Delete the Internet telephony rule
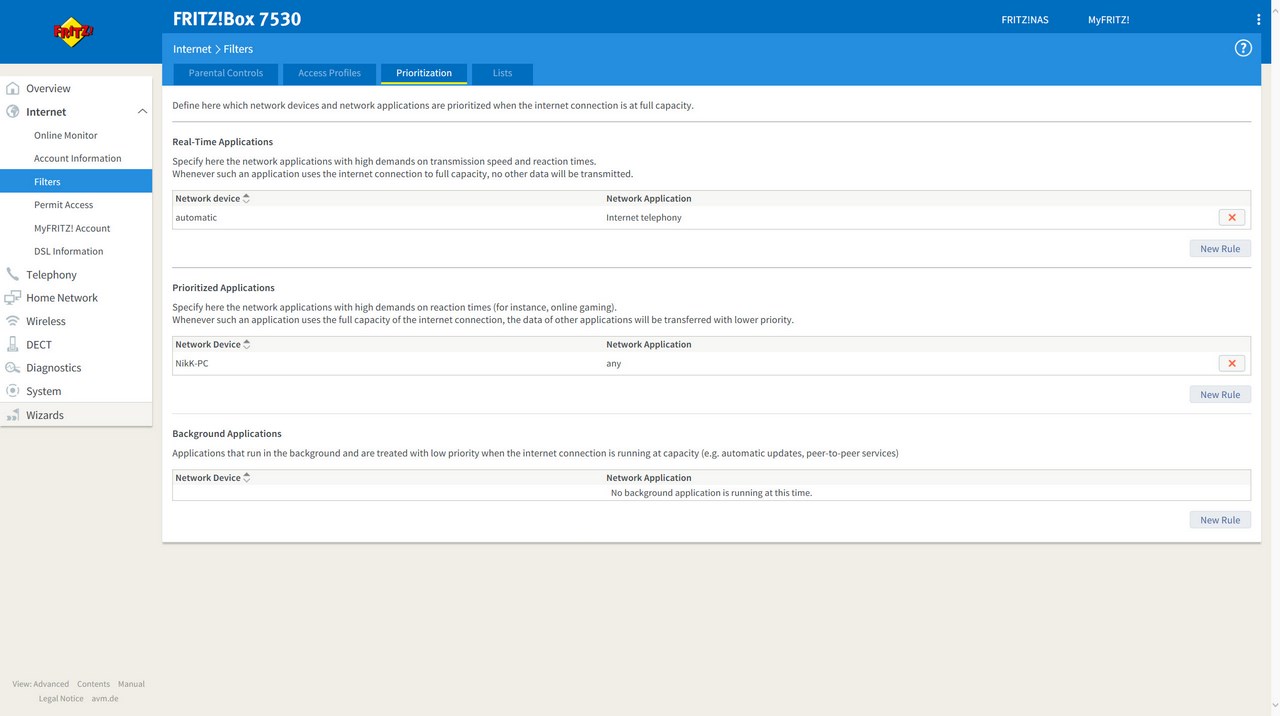Image resolution: width=1280 pixels, height=716 pixels. (x=1232, y=217)
